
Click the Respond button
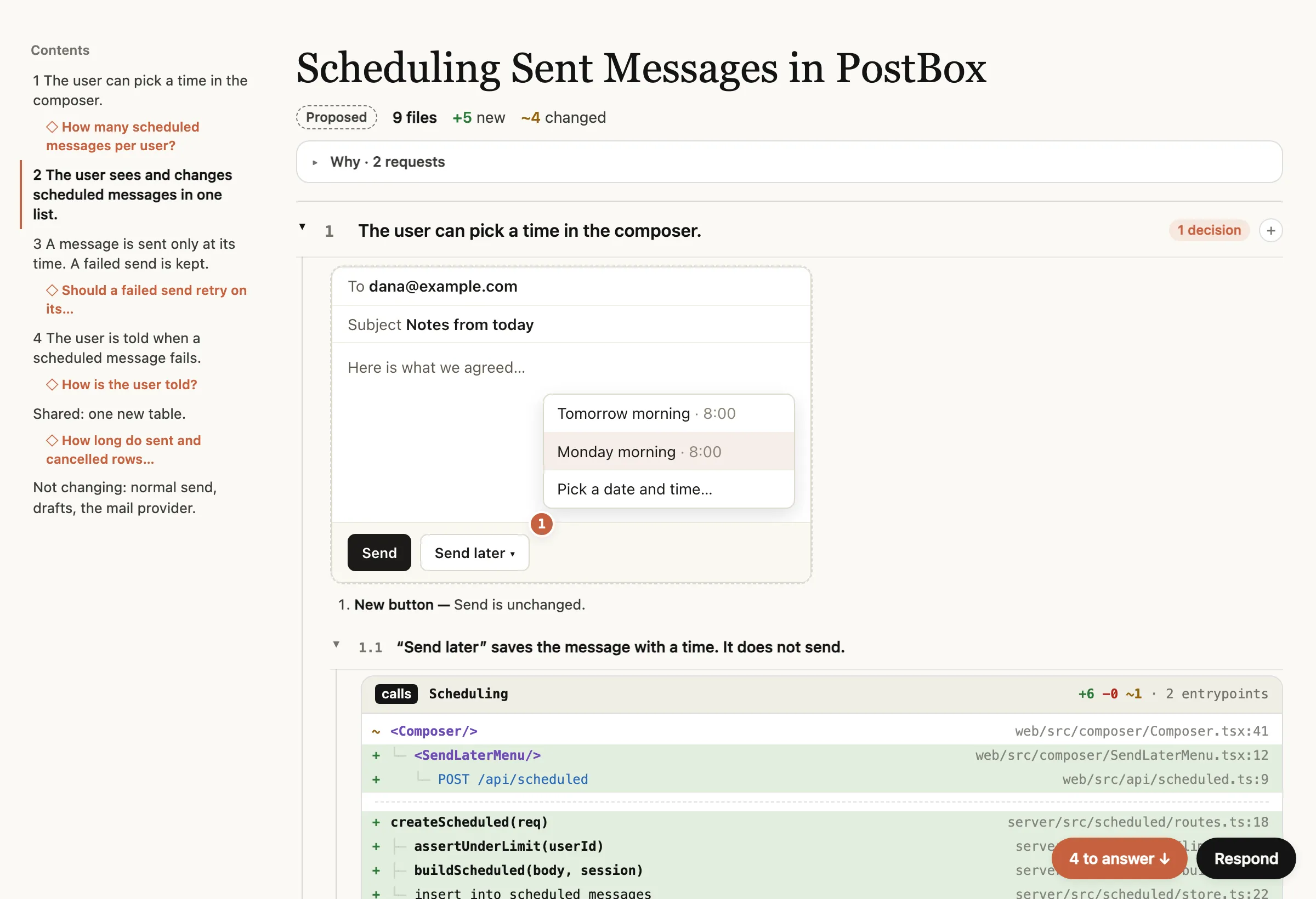1246,858
